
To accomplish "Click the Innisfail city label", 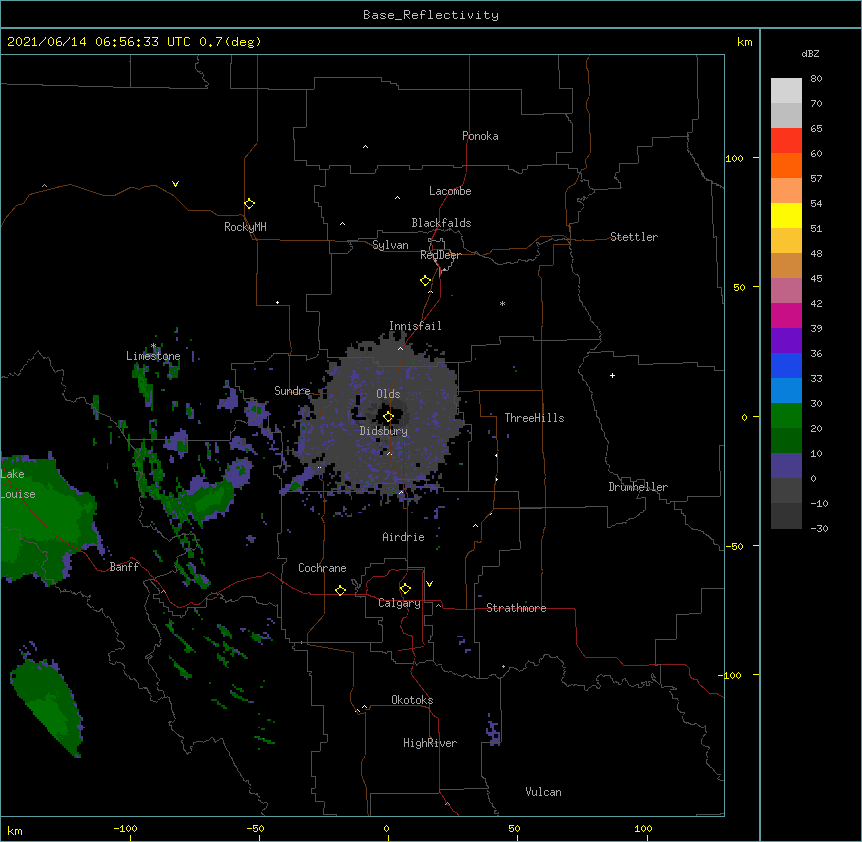I will (x=415, y=326).
